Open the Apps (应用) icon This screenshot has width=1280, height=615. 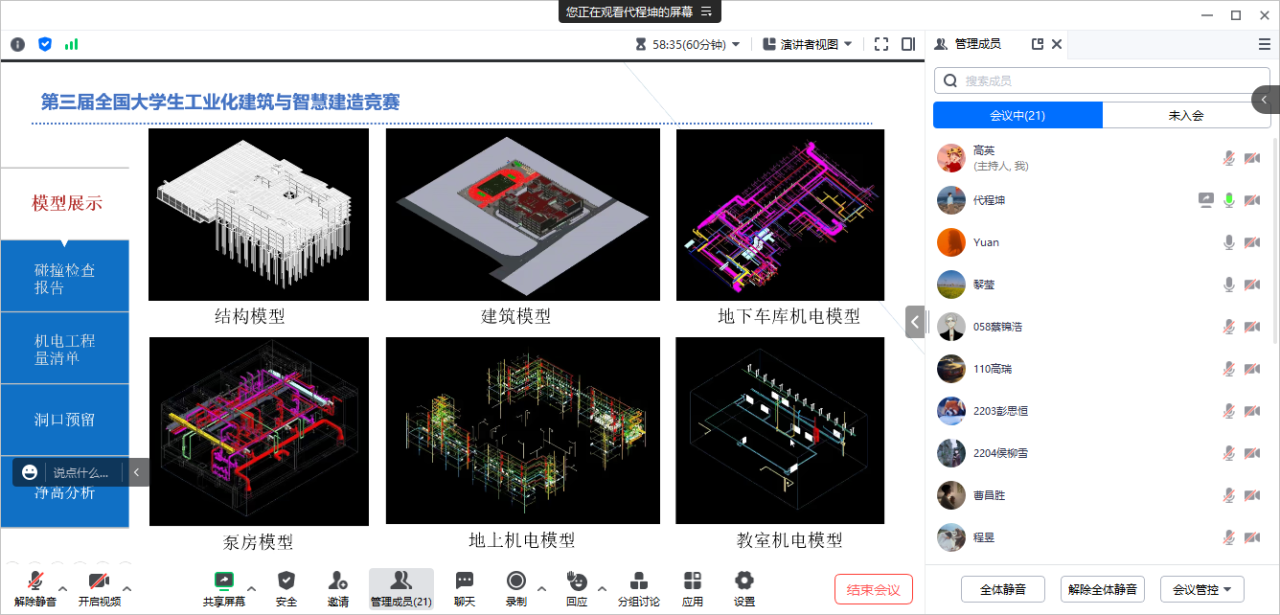tap(693, 588)
